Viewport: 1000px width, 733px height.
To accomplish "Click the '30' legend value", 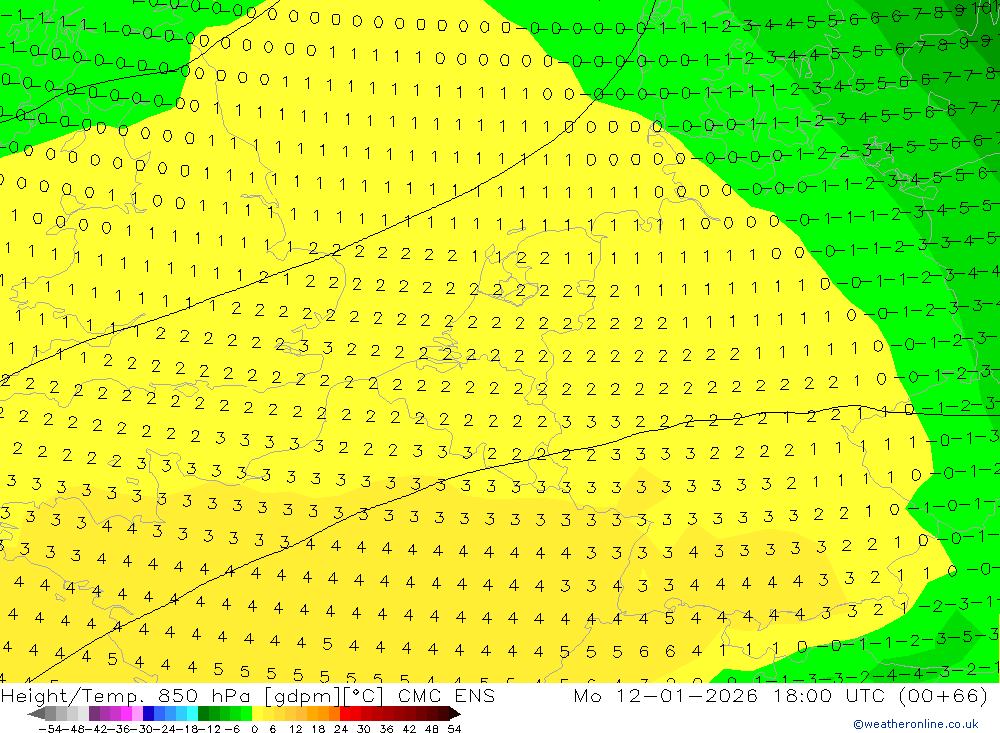I will pos(364,729).
